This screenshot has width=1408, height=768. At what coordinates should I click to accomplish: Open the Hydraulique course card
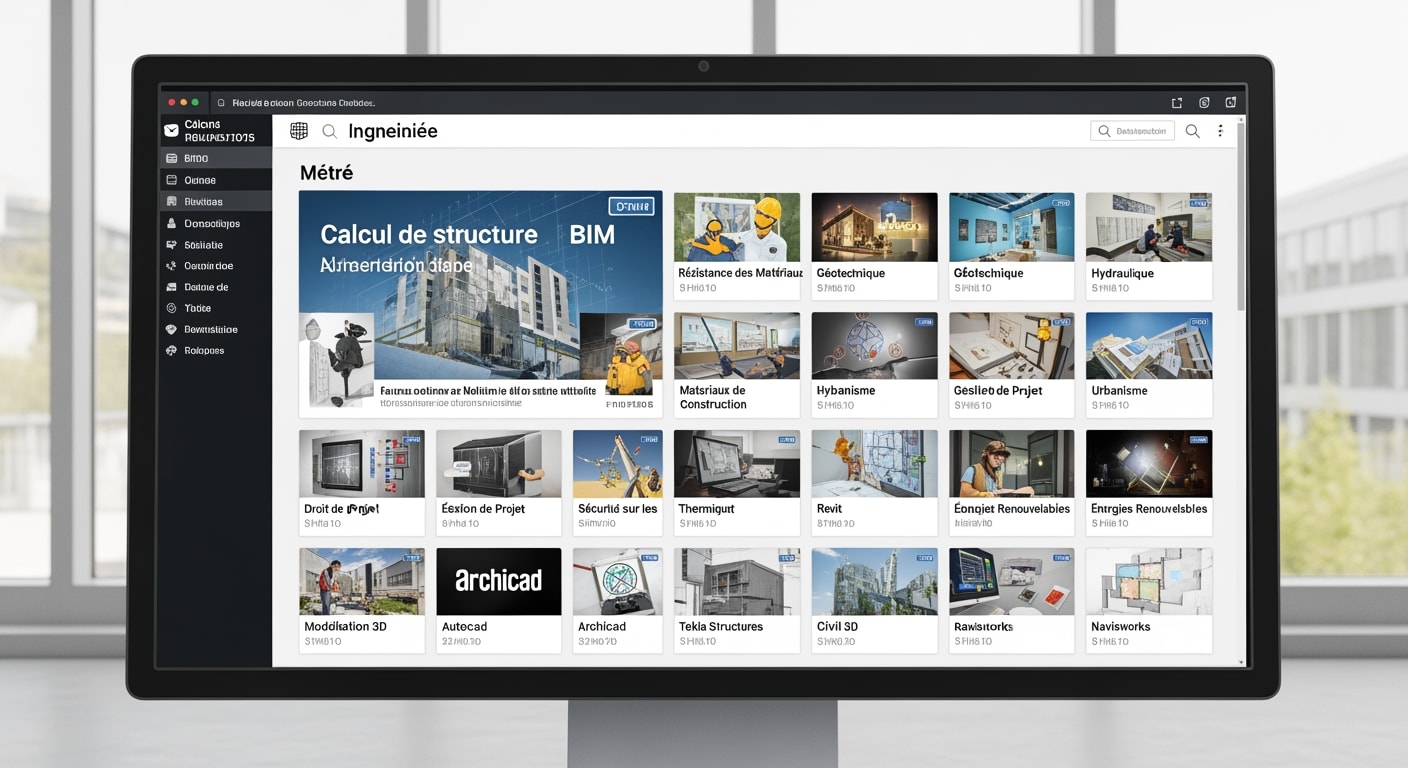coord(1149,246)
